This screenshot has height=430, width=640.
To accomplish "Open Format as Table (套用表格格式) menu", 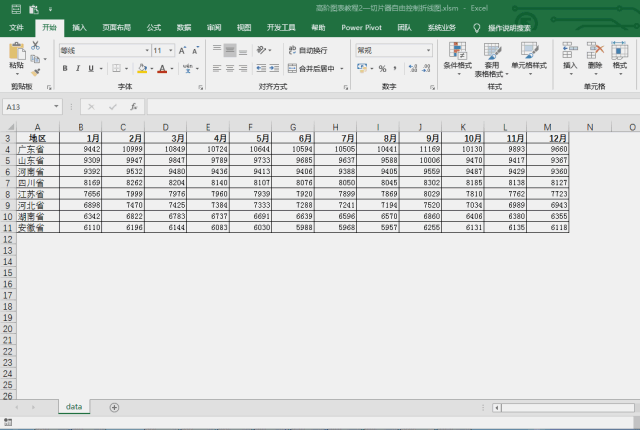I will pos(491,60).
